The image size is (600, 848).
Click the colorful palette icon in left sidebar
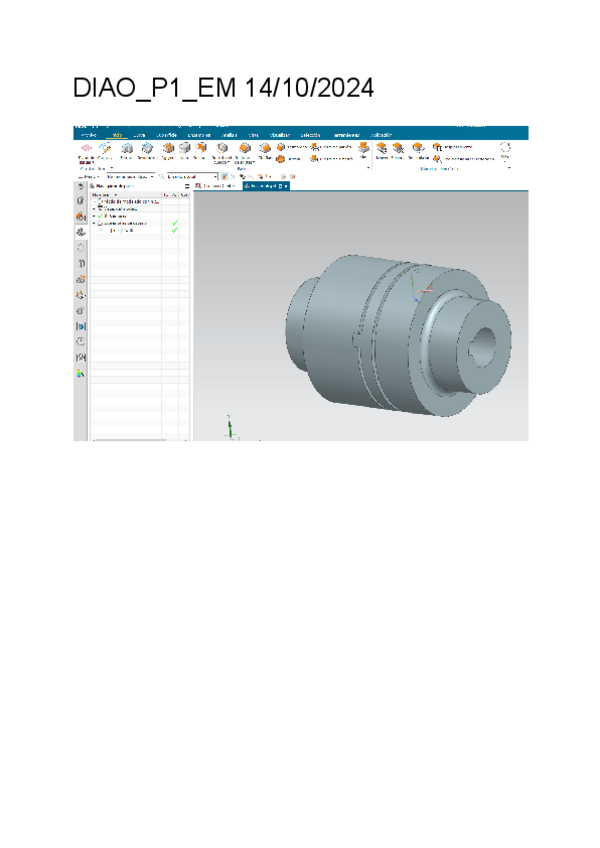point(81,374)
